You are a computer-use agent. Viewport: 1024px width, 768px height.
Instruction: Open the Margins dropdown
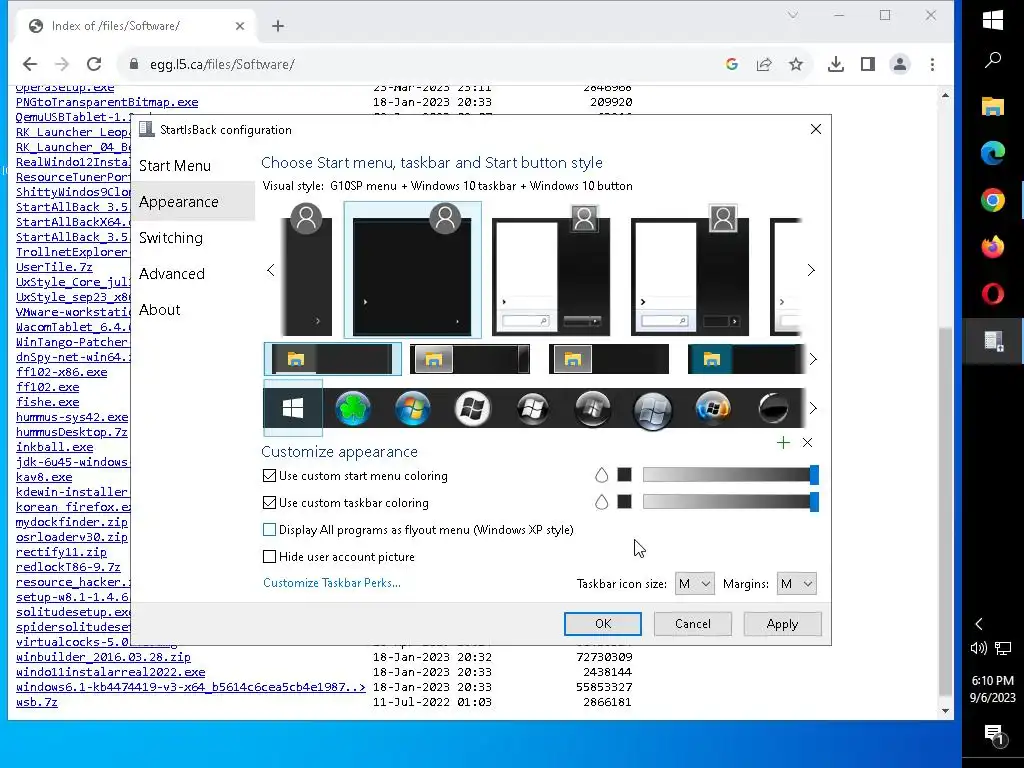point(797,584)
